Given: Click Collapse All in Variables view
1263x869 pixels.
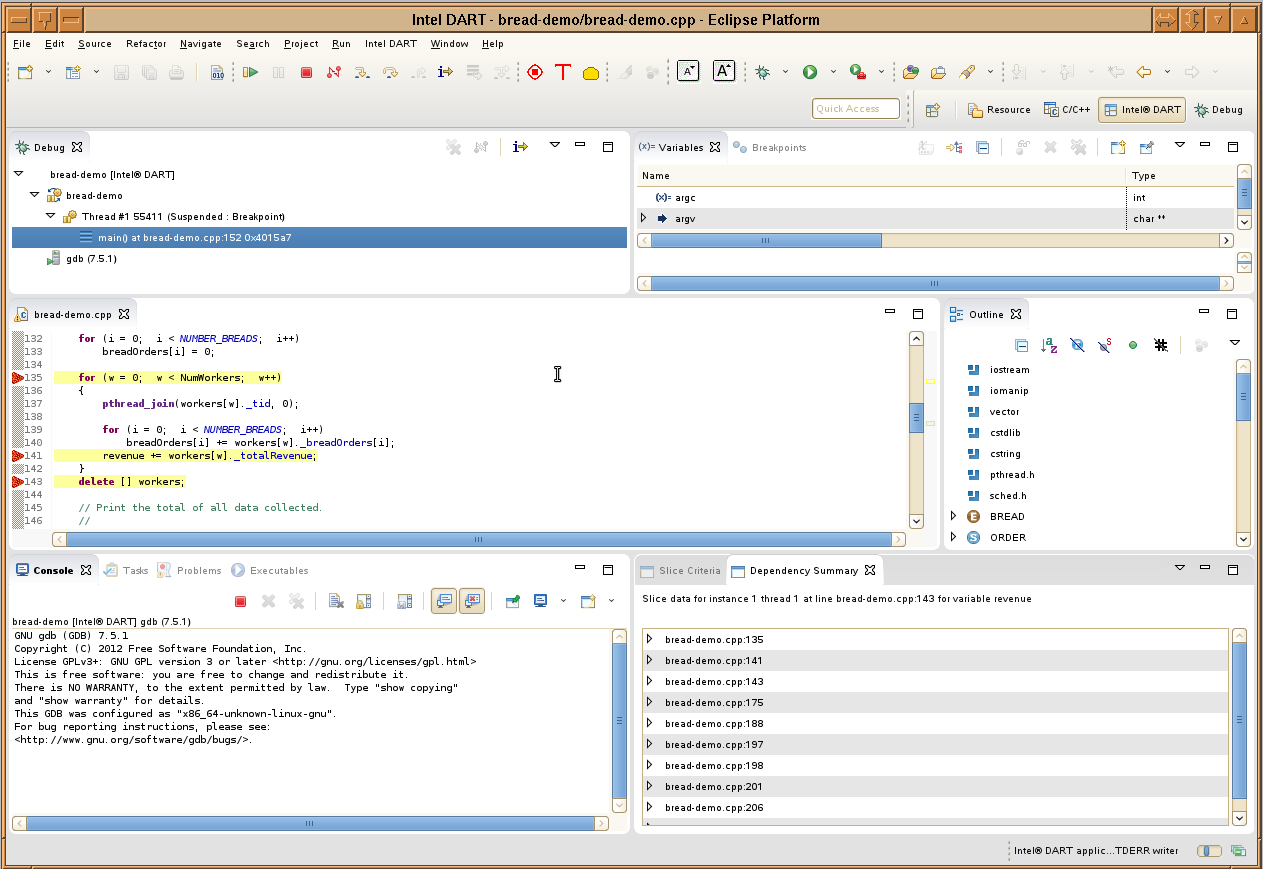Looking at the screenshot, I should point(982,147).
